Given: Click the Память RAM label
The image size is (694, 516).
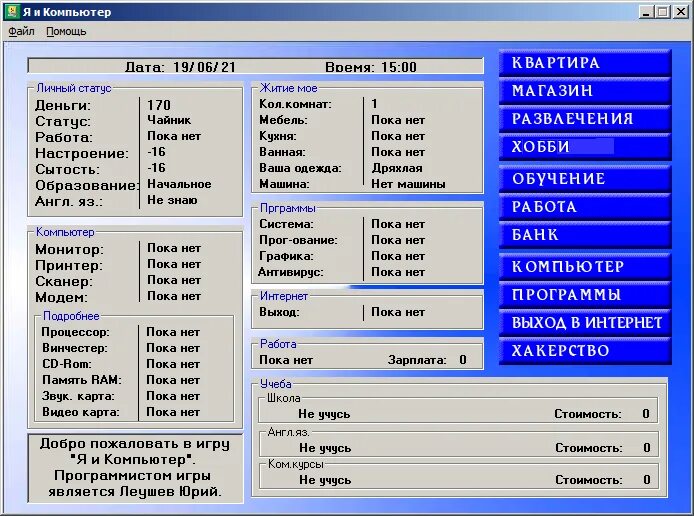Looking at the screenshot, I should pyautogui.click(x=82, y=380).
